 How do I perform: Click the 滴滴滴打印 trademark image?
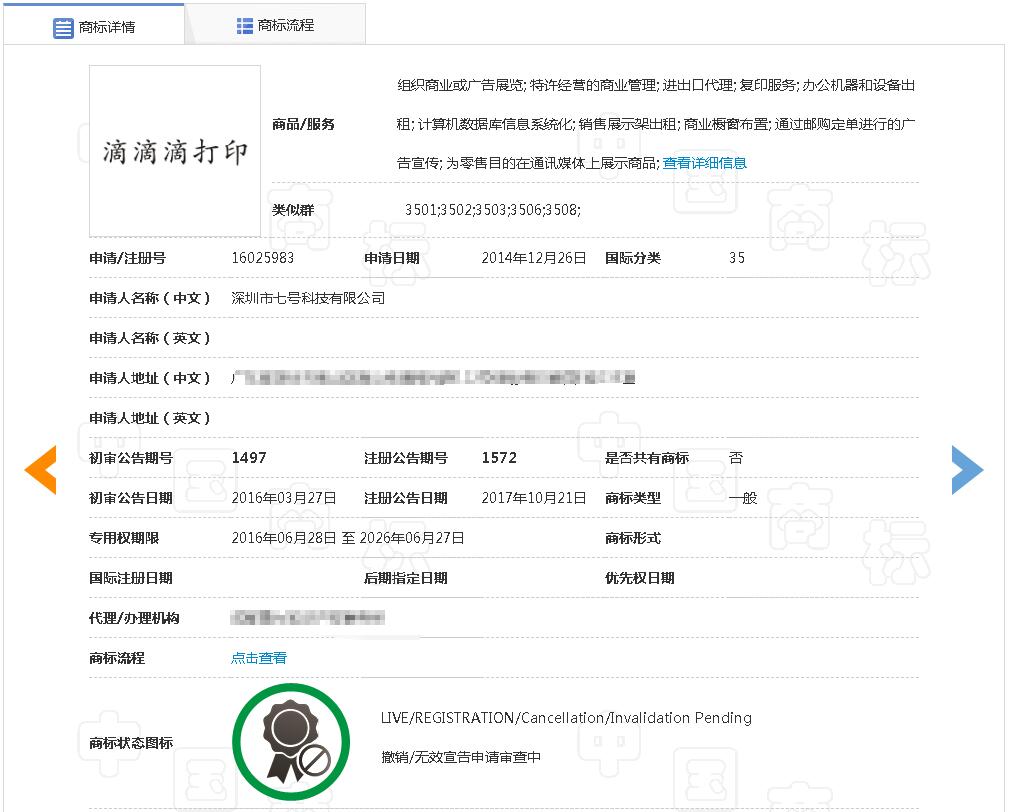[175, 151]
